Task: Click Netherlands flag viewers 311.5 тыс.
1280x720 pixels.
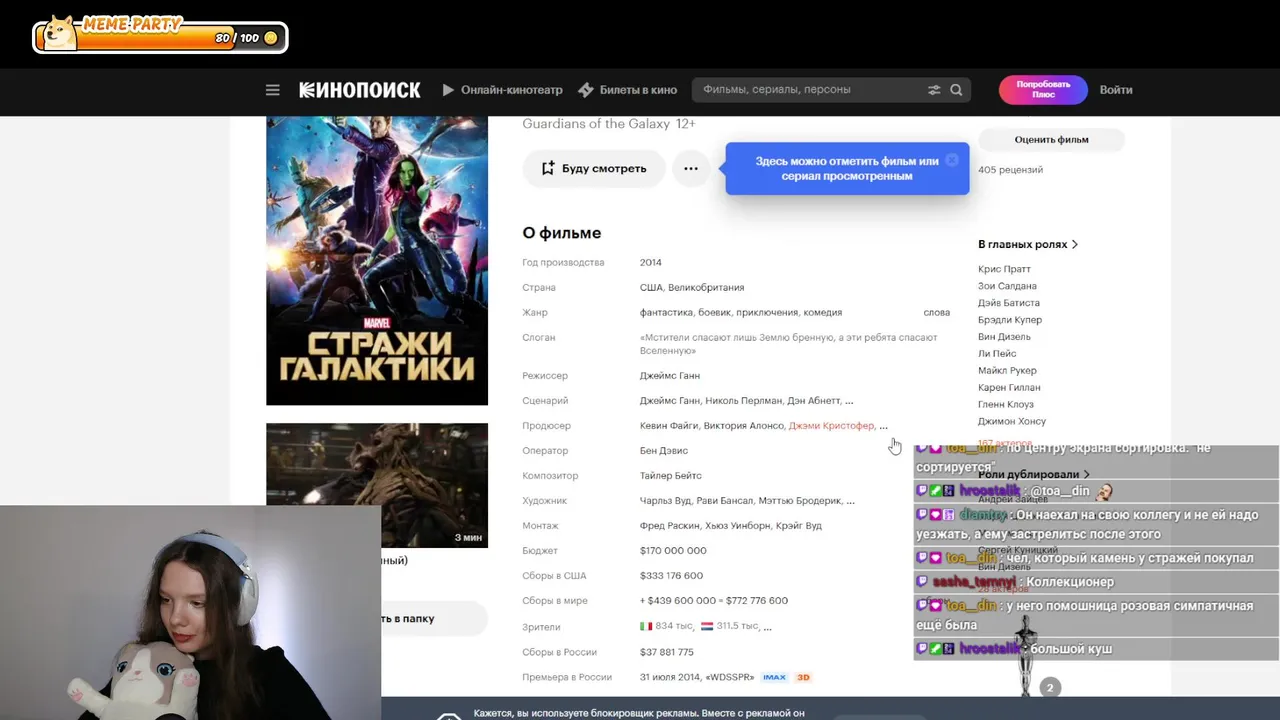Action: pyautogui.click(x=730, y=626)
